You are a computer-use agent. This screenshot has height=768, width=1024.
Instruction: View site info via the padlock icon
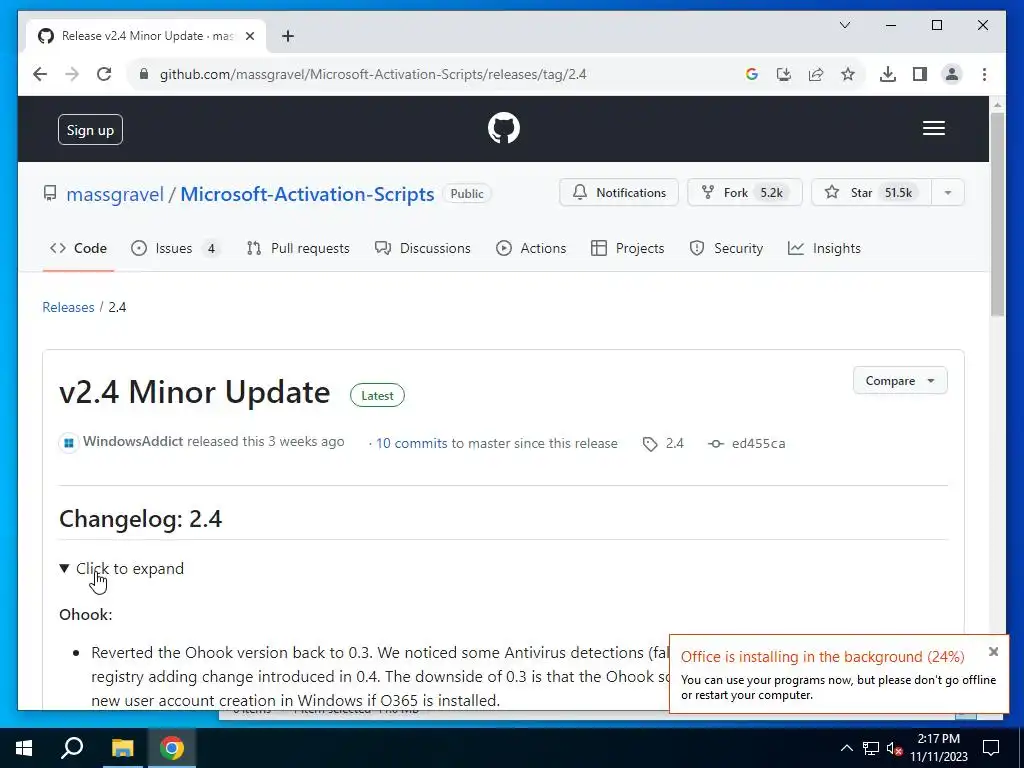(144, 74)
